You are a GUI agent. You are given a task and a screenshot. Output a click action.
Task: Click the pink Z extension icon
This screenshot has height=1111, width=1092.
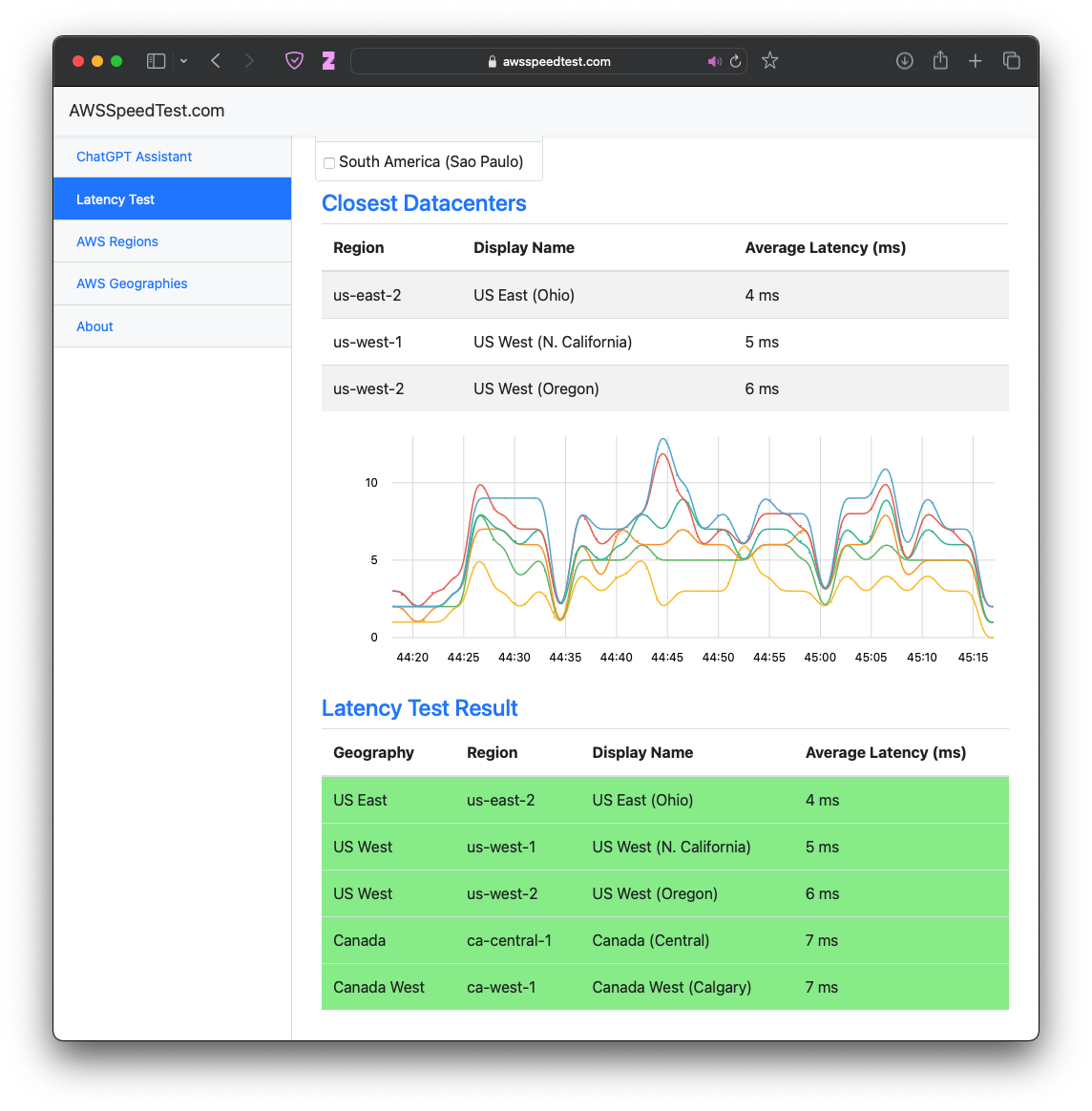point(328,61)
